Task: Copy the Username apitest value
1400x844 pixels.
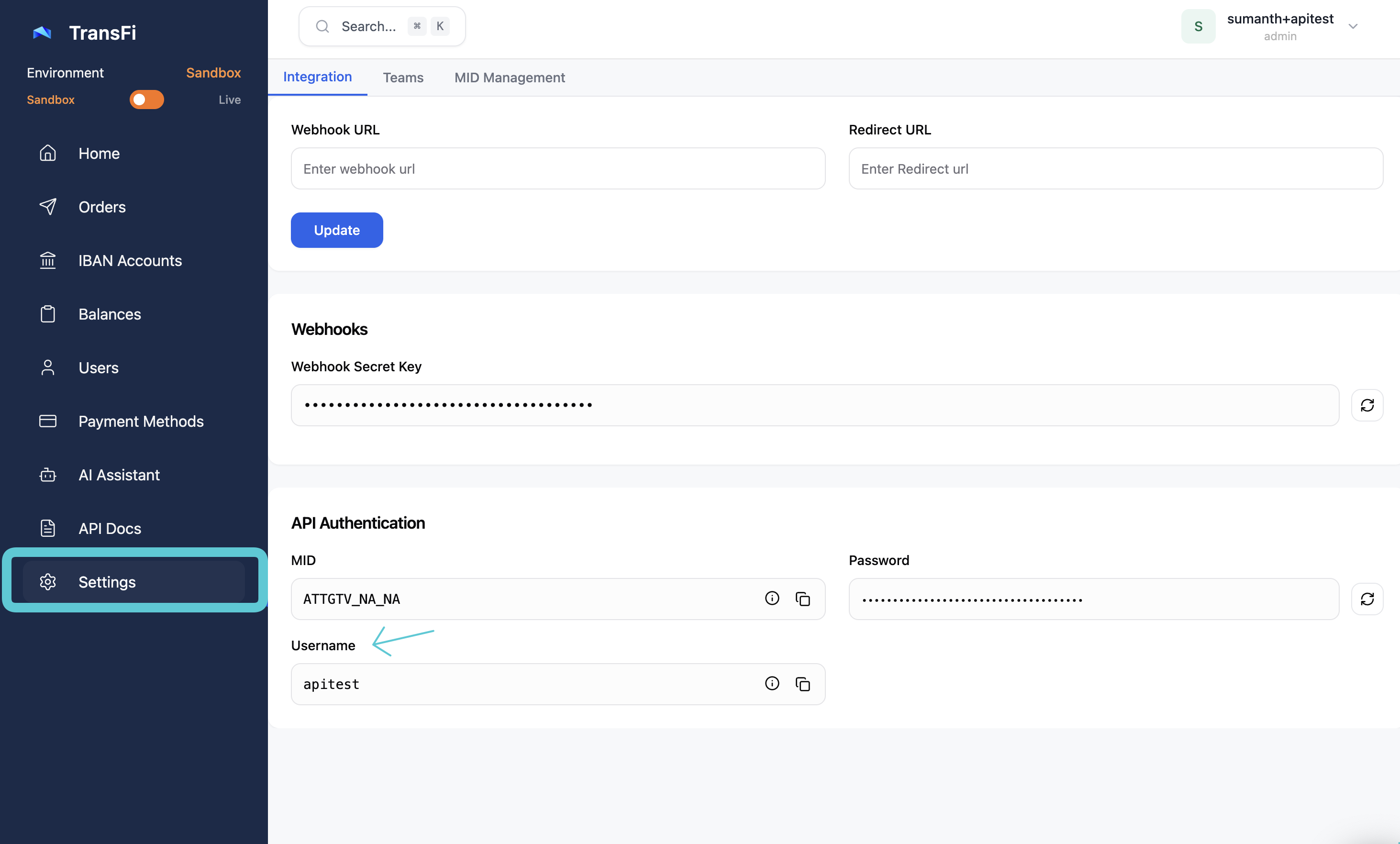Action: point(802,684)
